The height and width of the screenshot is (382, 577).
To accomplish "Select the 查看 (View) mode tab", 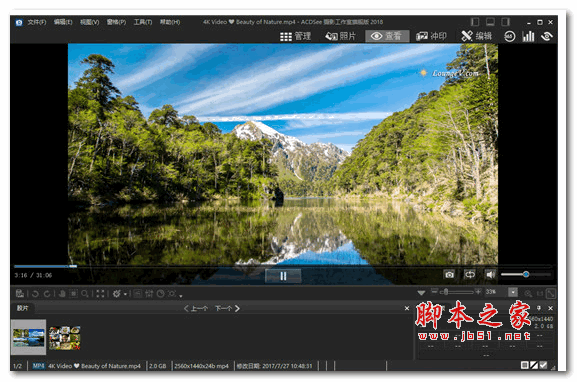I will [387, 36].
